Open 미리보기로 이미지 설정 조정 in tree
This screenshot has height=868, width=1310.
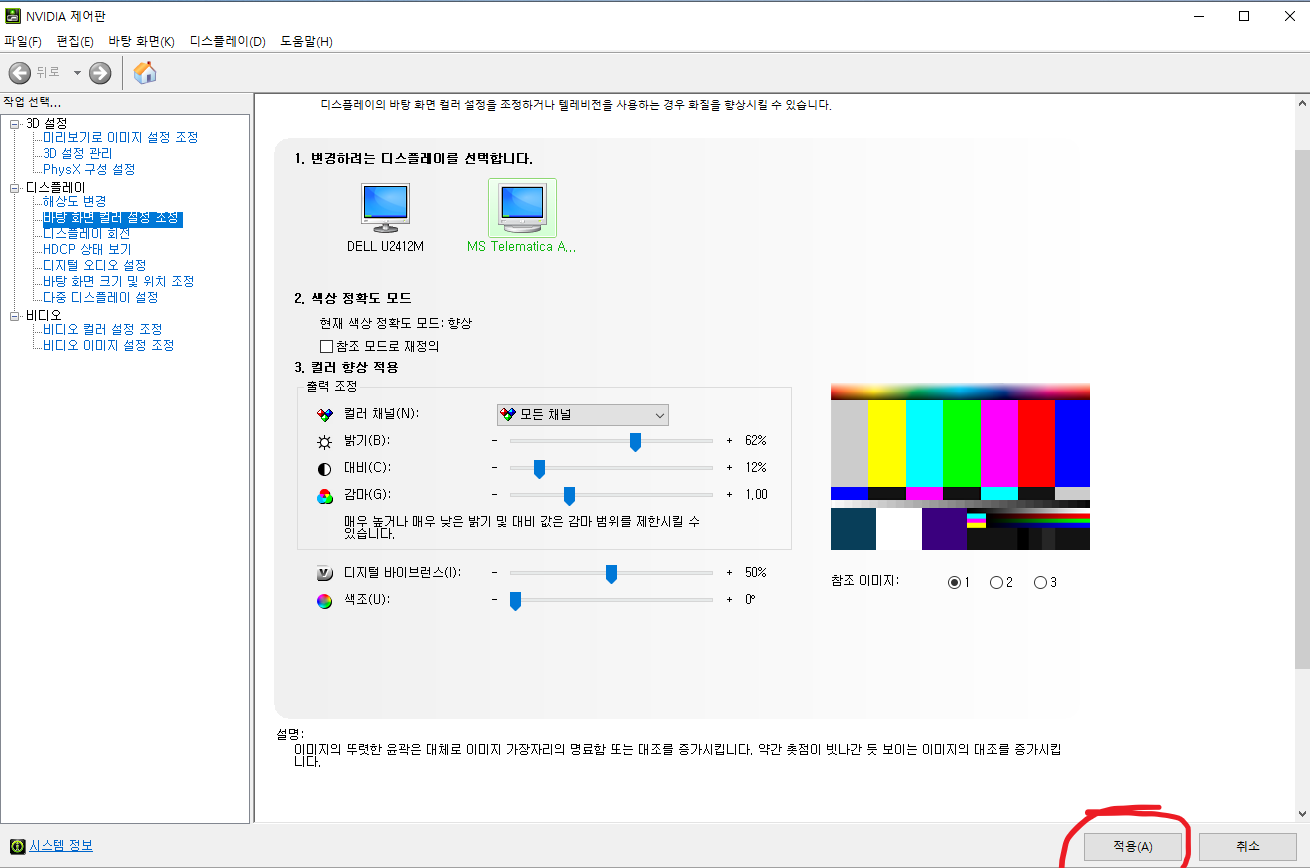[121, 137]
